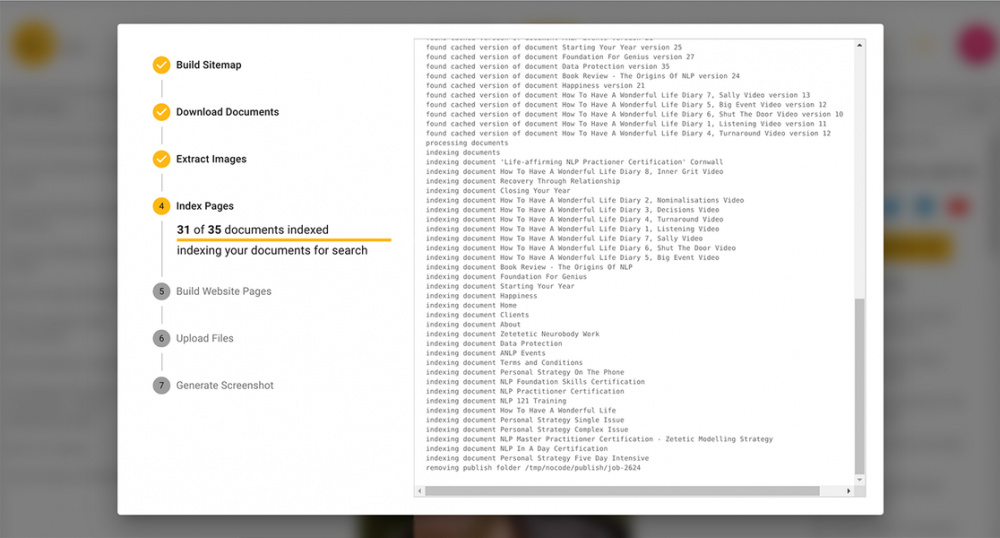Click the Build Sitemap completed checkmark icon
1000x538 pixels.
[161, 65]
